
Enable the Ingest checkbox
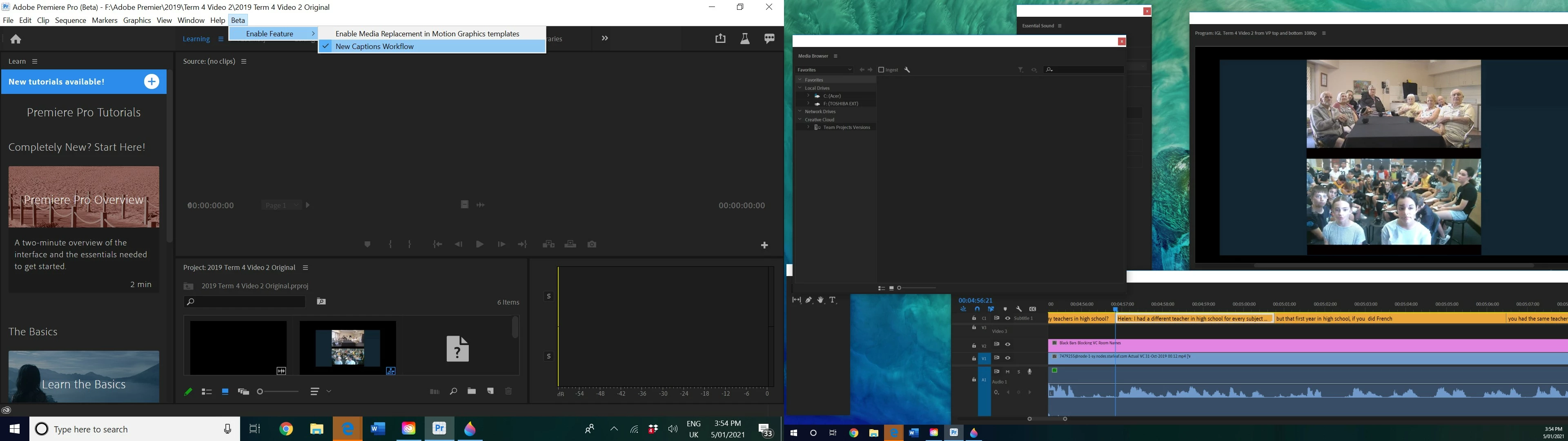tap(881, 70)
